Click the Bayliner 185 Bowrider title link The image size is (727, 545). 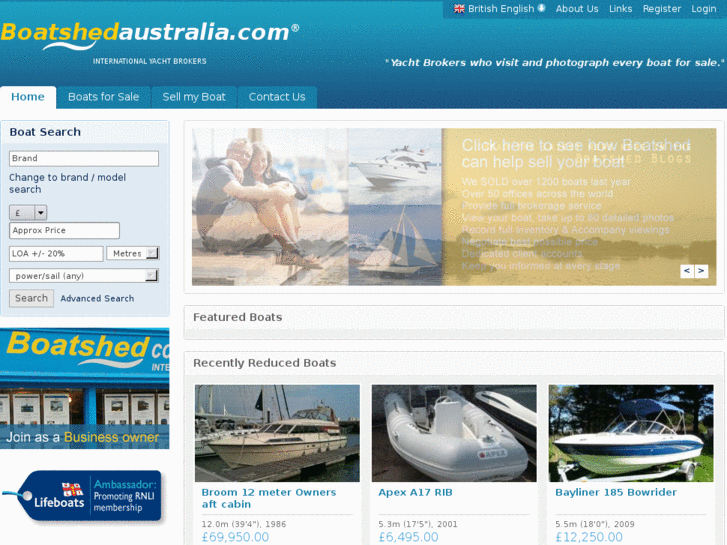(x=616, y=493)
